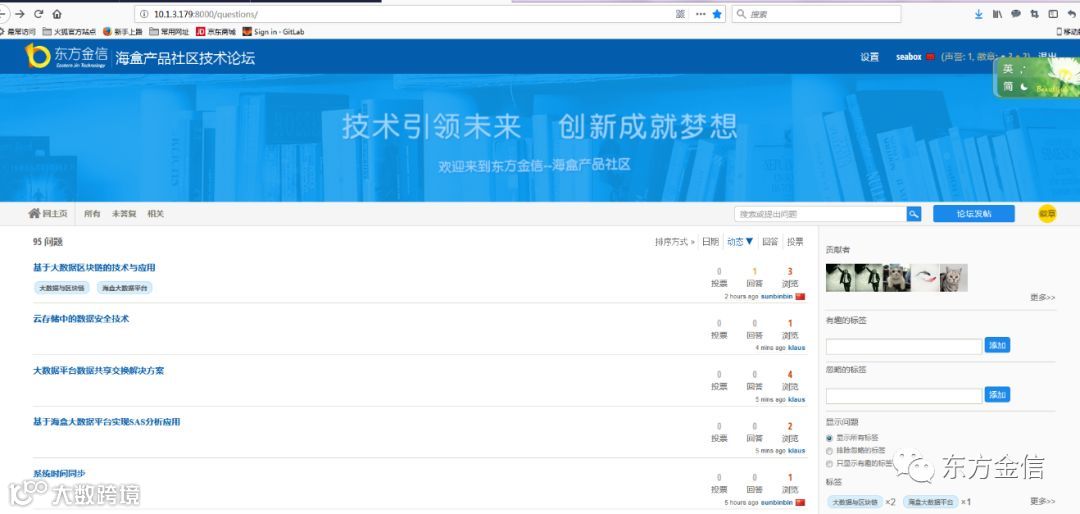
Task: Open question 大数据平台数据共享交换解决方案
Action: coord(98,371)
